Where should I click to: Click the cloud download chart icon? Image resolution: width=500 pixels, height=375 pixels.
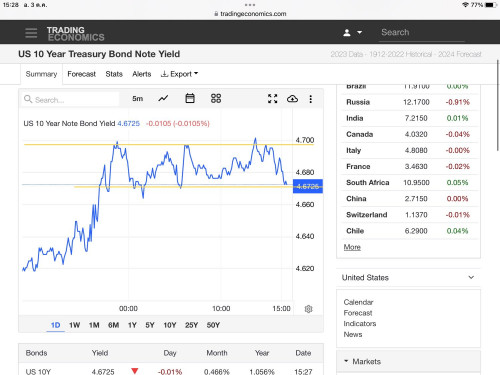(x=292, y=99)
